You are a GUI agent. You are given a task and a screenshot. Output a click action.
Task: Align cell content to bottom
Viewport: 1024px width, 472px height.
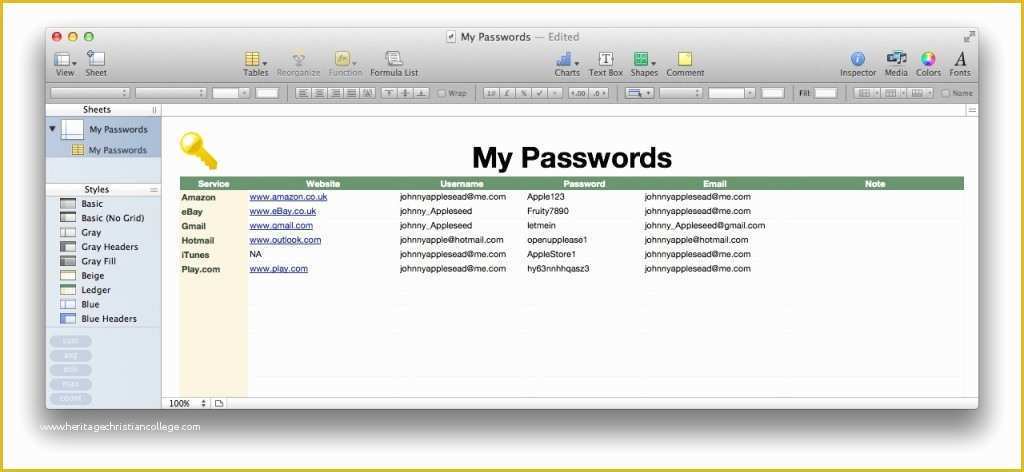pos(421,93)
